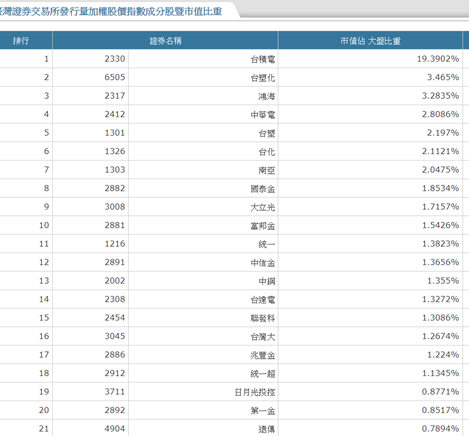Select the 19.3902% weight cell

tap(370, 59)
